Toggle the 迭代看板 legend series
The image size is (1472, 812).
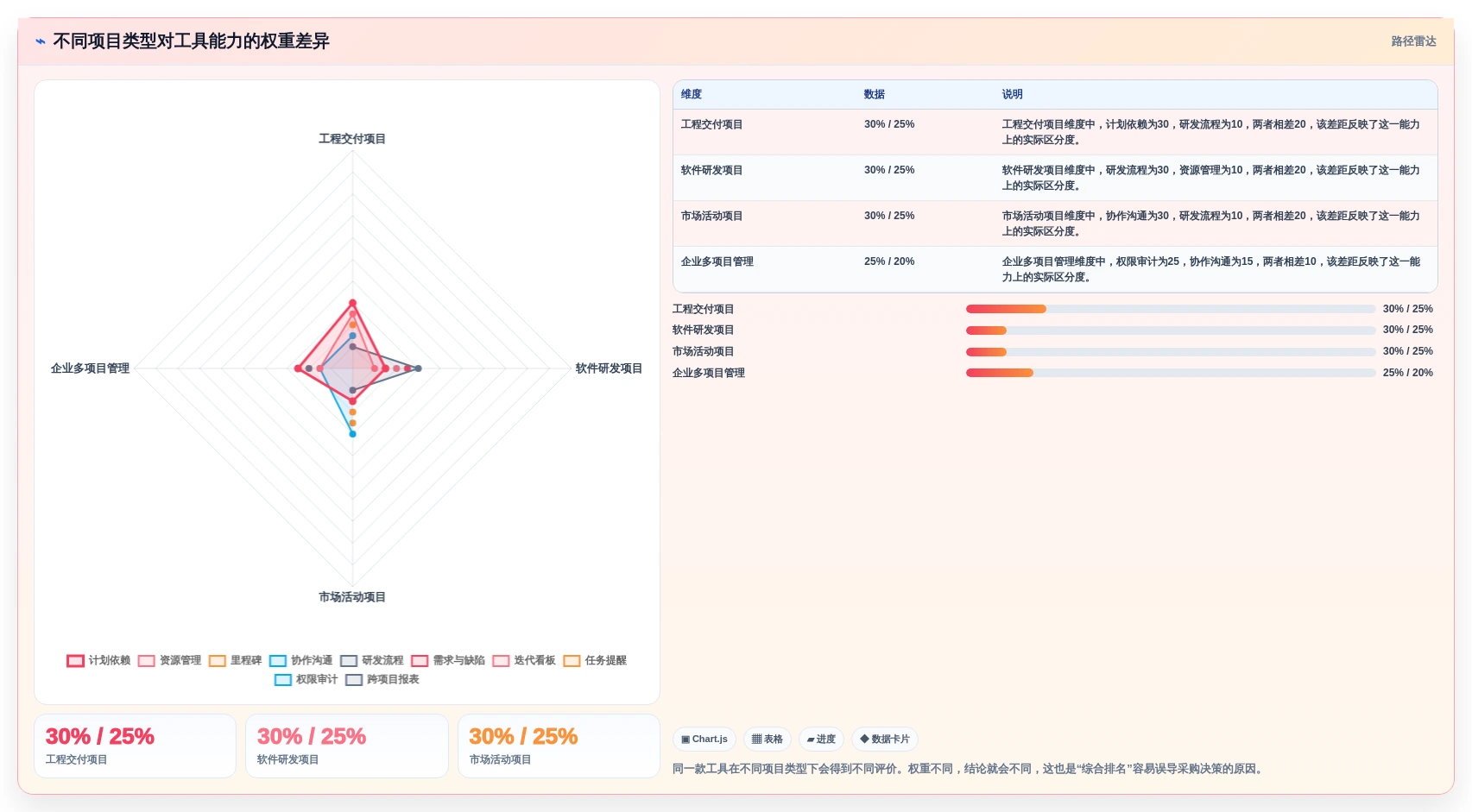(524, 660)
